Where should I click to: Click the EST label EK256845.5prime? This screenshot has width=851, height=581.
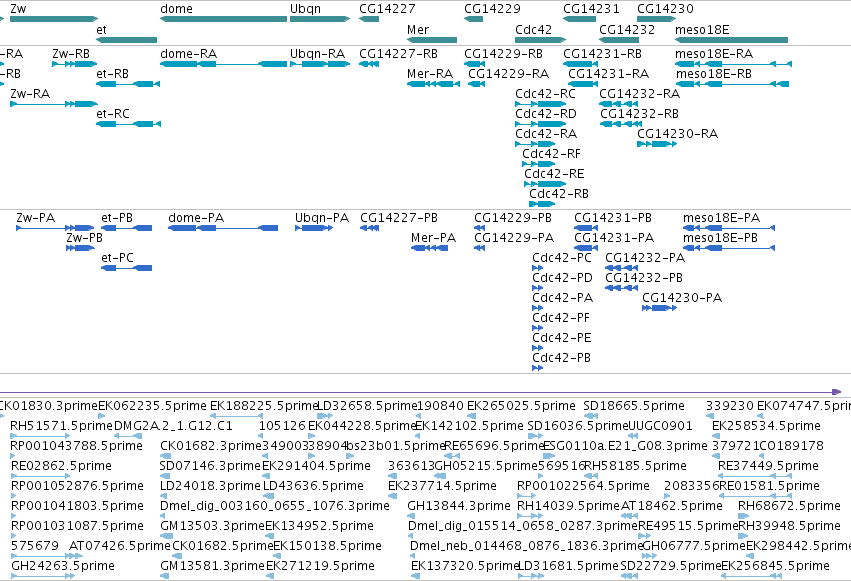pyautogui.click(x=775, y=566)
